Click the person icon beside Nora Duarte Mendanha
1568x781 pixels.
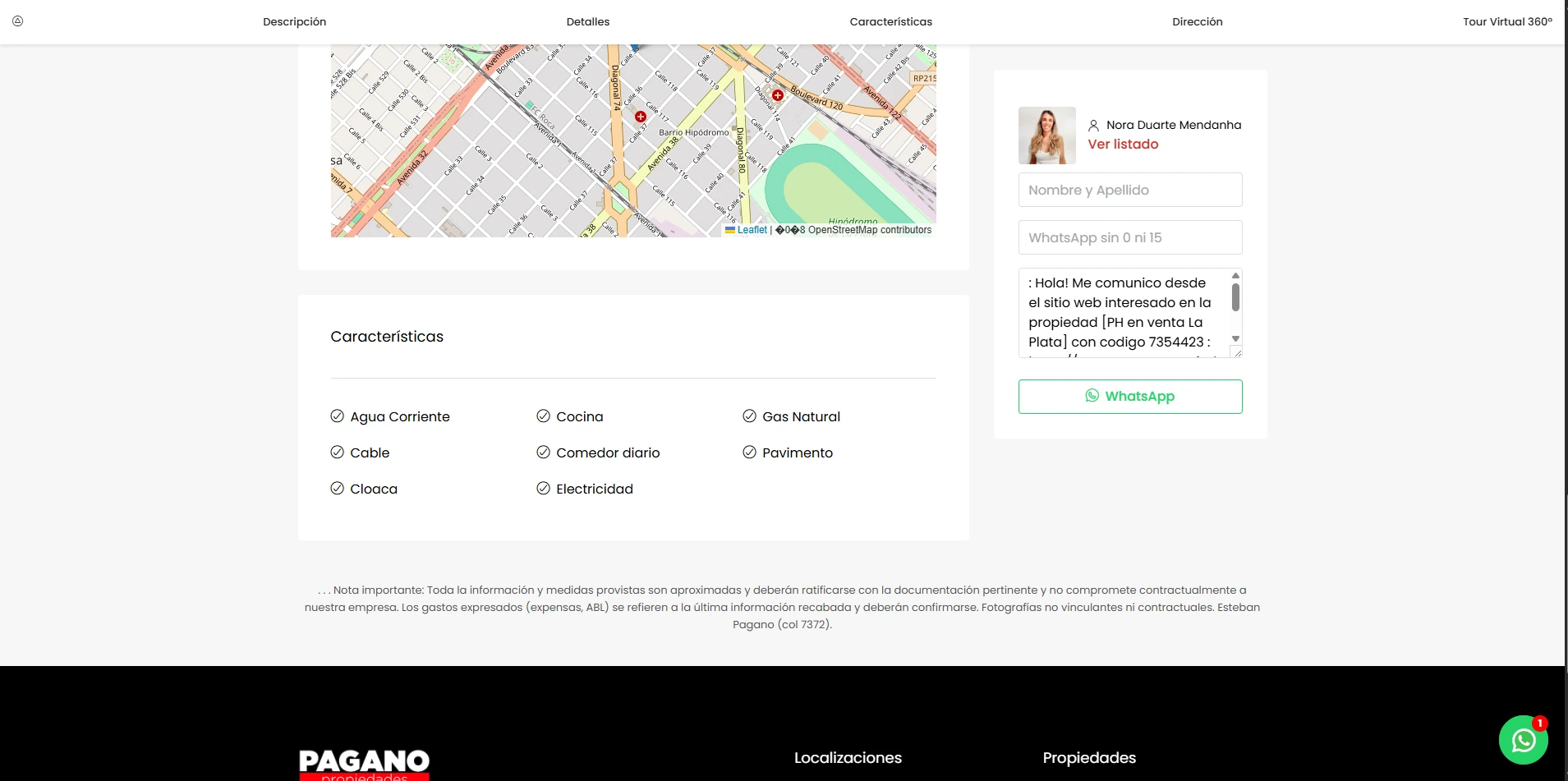click(x=1093, y=126)
